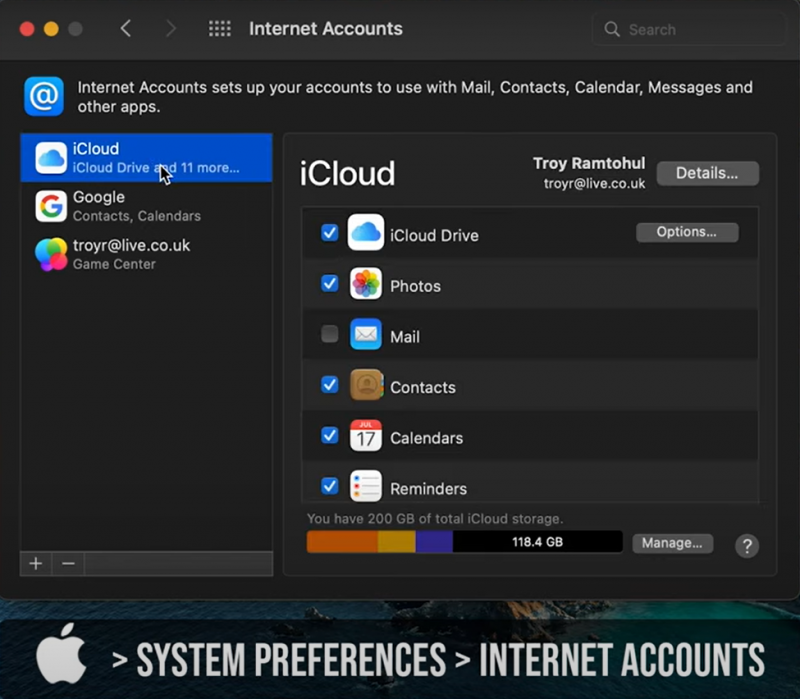Click the large iCloud heading
800x699 pixels.
tap(347, 173)
